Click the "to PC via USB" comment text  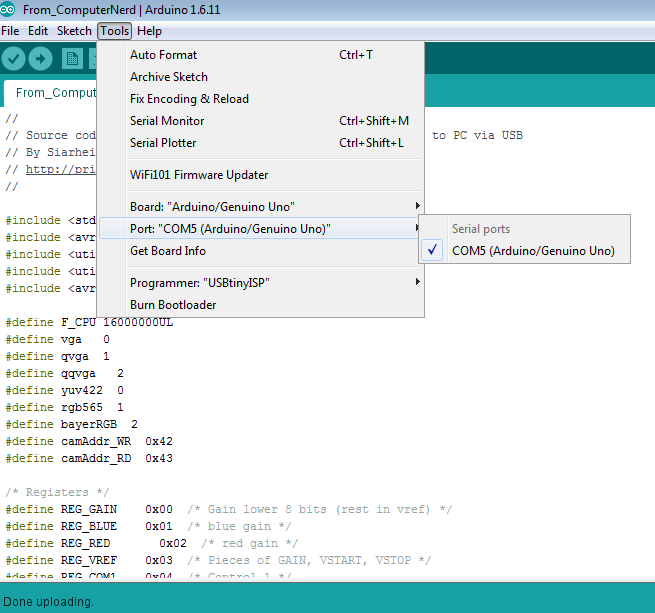477,135
